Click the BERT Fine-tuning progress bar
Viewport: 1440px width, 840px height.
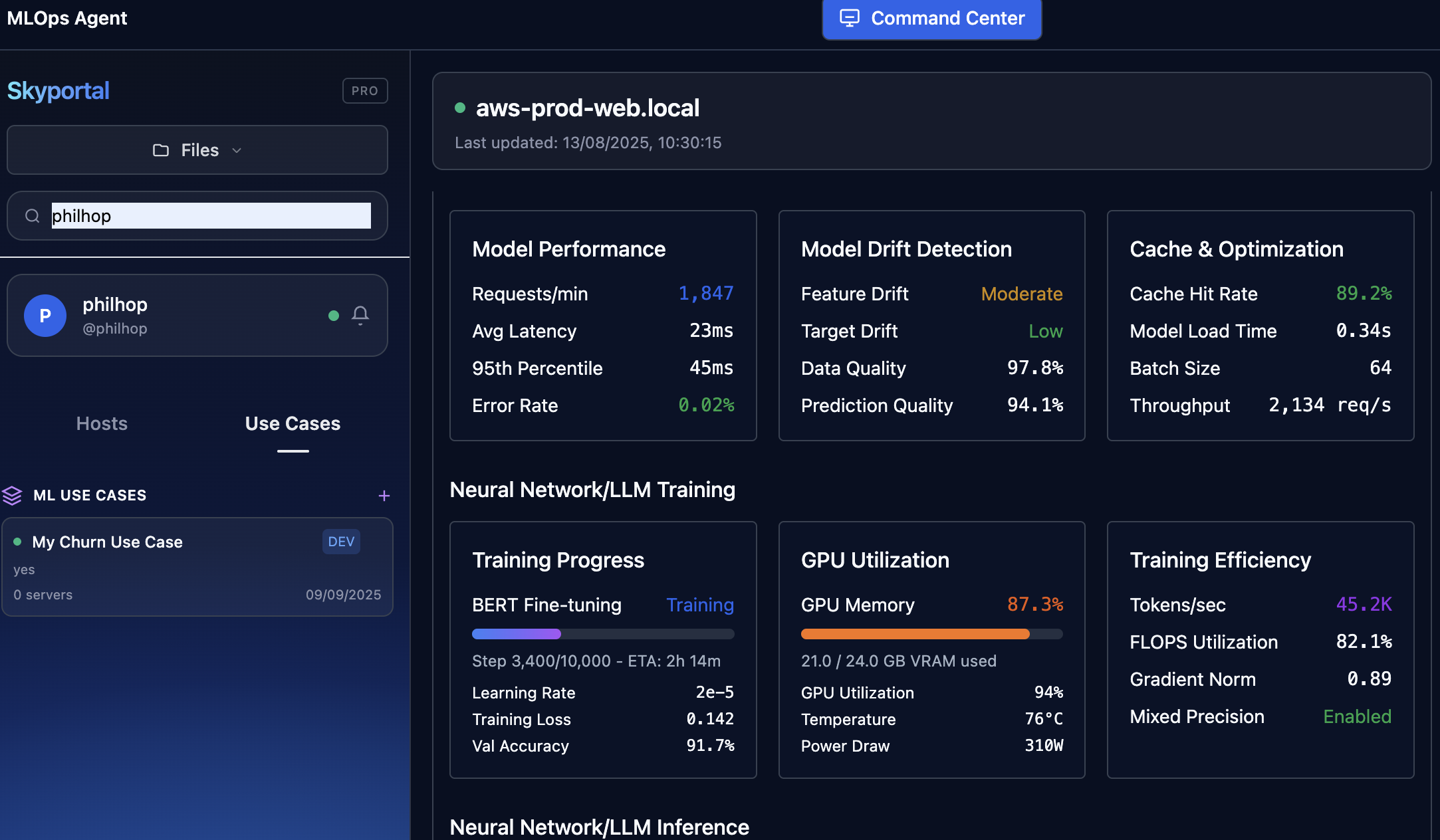pyautogui.click(x=602, y=633)
